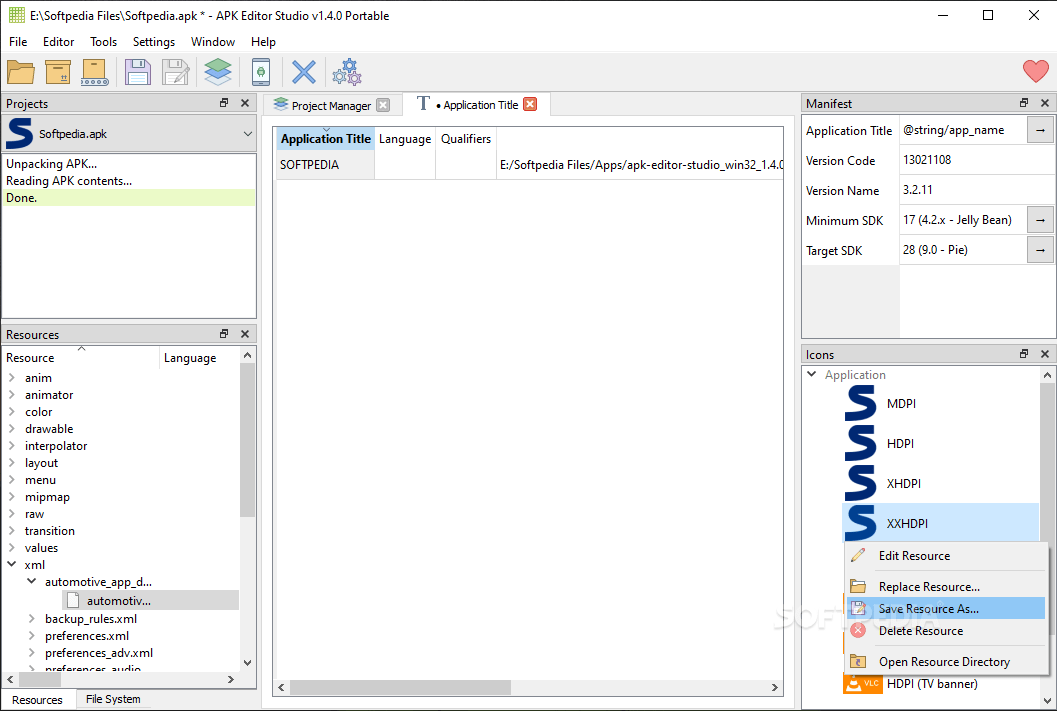Click the Resources tree vertical scrollbar
Image resolution: width=1057 pixels, height=711 pixels.
click(247, 438)
